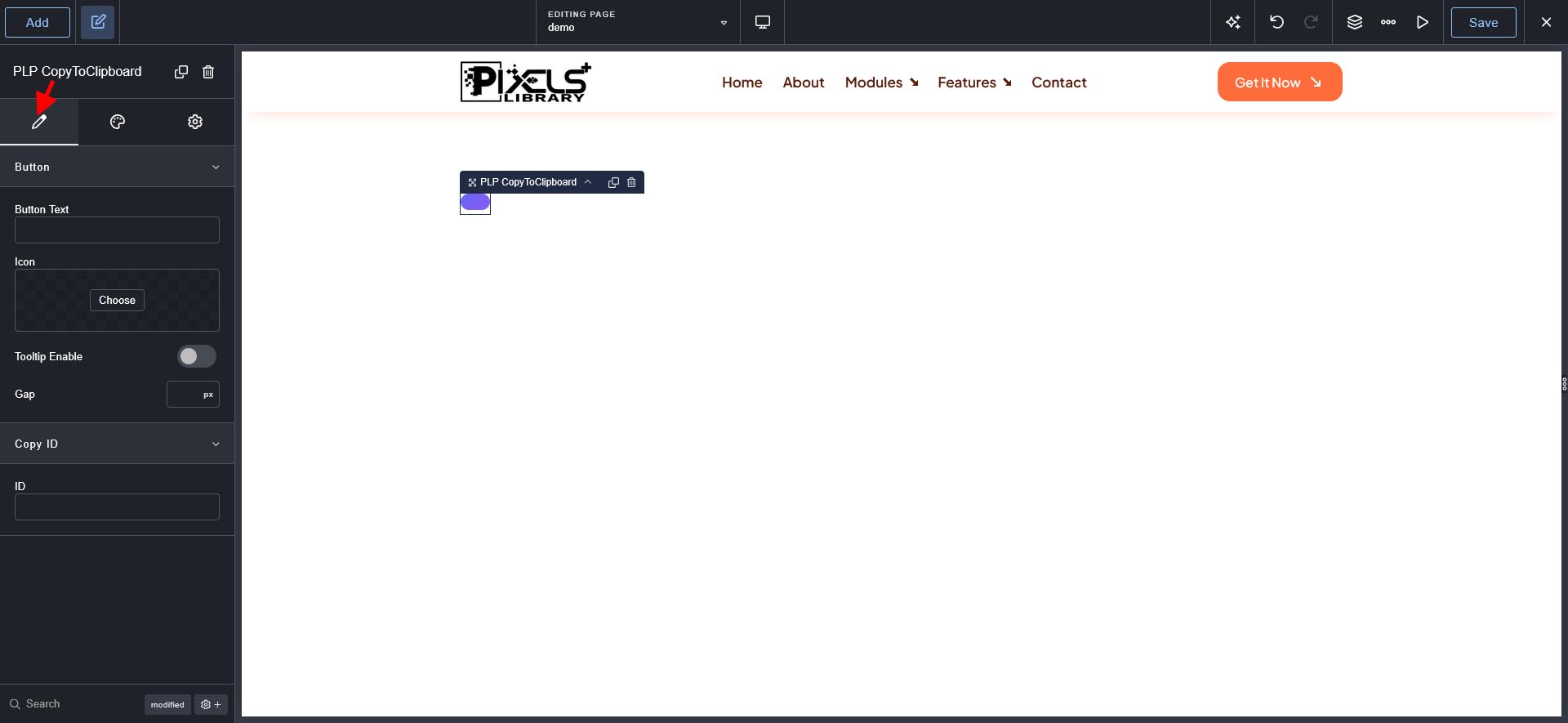The image size is (1568, 723).
Task: Select parent via chevron on element toolbar
Action: pos(588,182)
